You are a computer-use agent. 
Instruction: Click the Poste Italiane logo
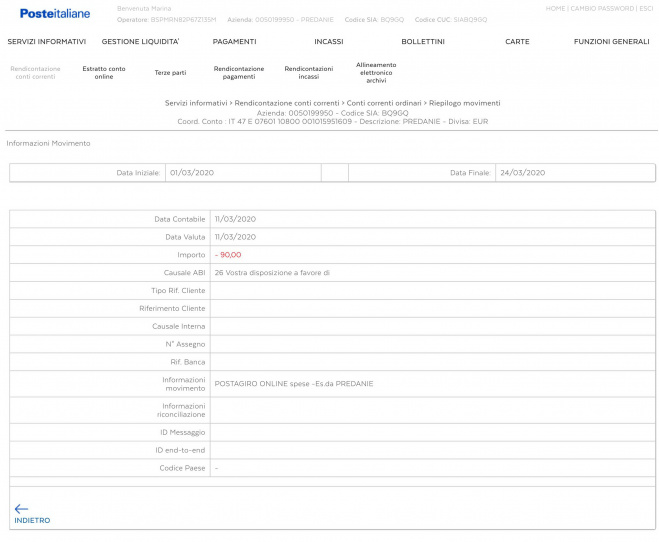click(54, 13)
